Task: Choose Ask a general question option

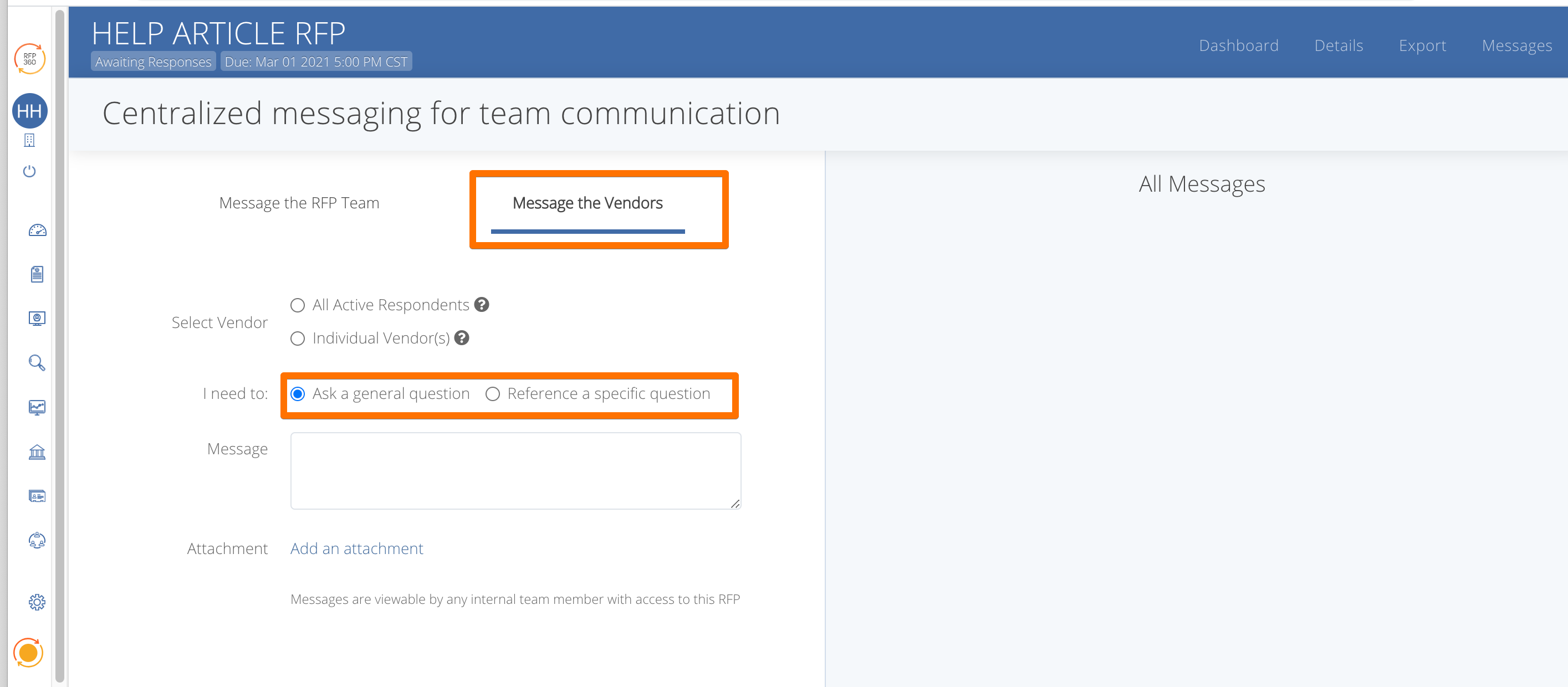Action: coord(298,394)
